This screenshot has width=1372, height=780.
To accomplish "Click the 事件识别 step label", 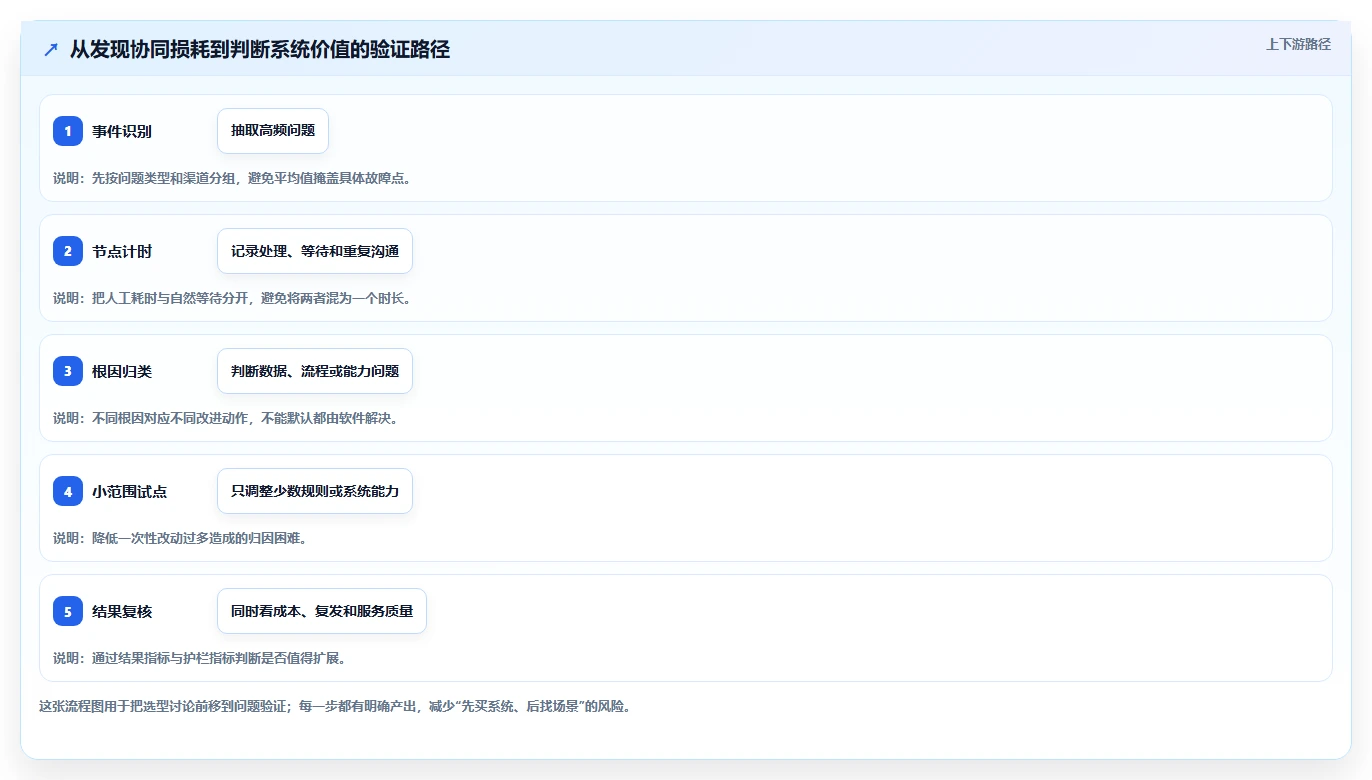I will point(122,131).
